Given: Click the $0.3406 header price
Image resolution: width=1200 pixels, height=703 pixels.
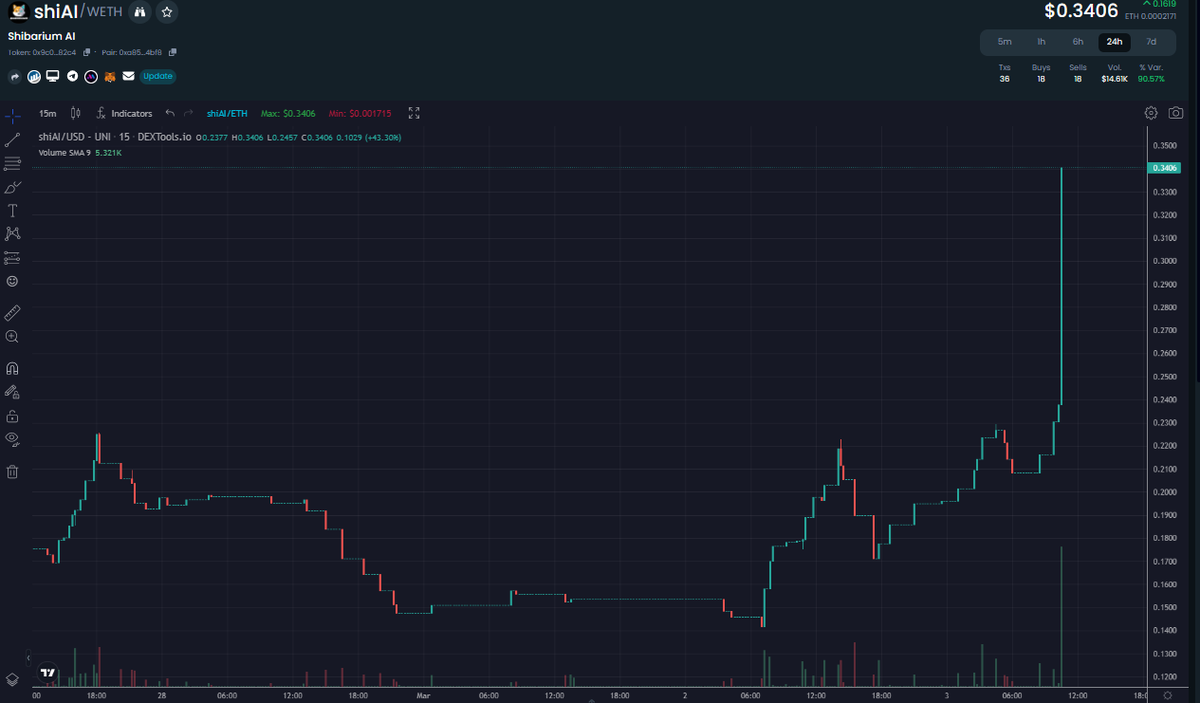Looking at the screenshot, I should (x=1081, y=11).
